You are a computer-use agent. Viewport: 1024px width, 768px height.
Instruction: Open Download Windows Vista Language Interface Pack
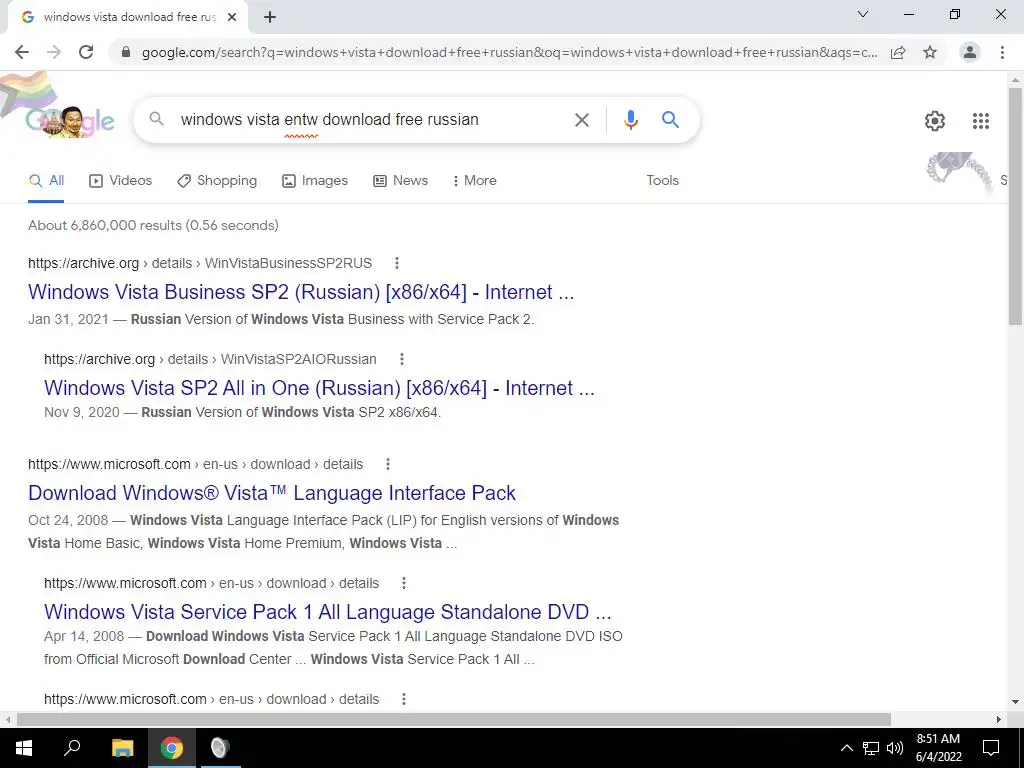coord(272,493)
